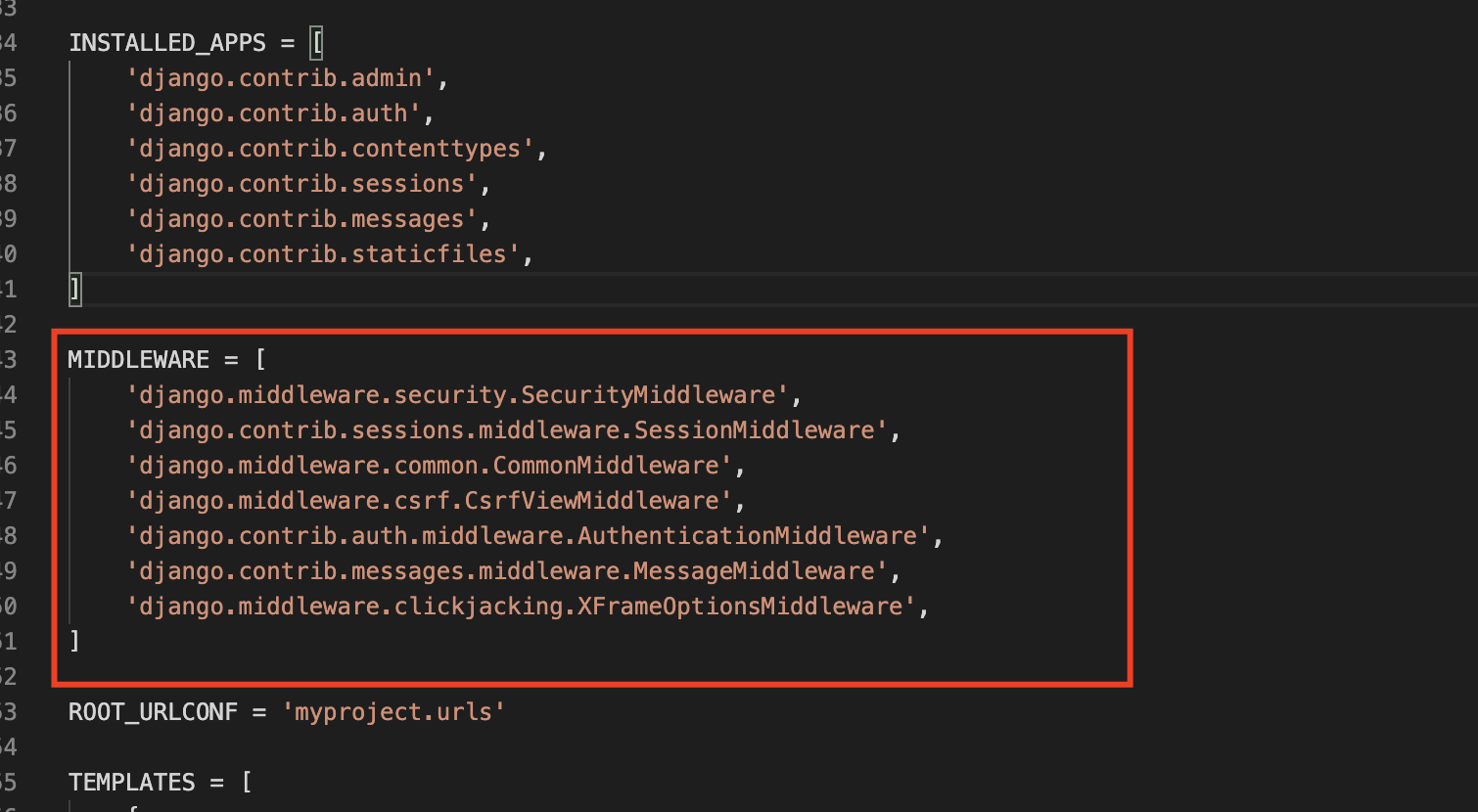
Task: Click the XFrameOptionsMiddleware entry
Action: click(x=521, y=607)
